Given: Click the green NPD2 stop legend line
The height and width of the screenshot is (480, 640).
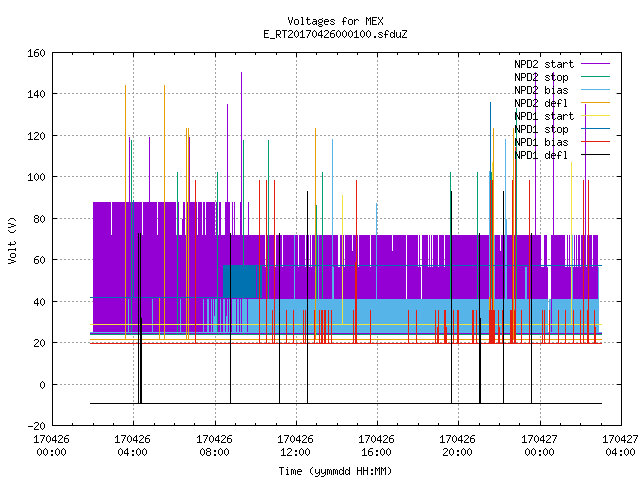Looking at the screenshot, I should click(x=595, y=77).
